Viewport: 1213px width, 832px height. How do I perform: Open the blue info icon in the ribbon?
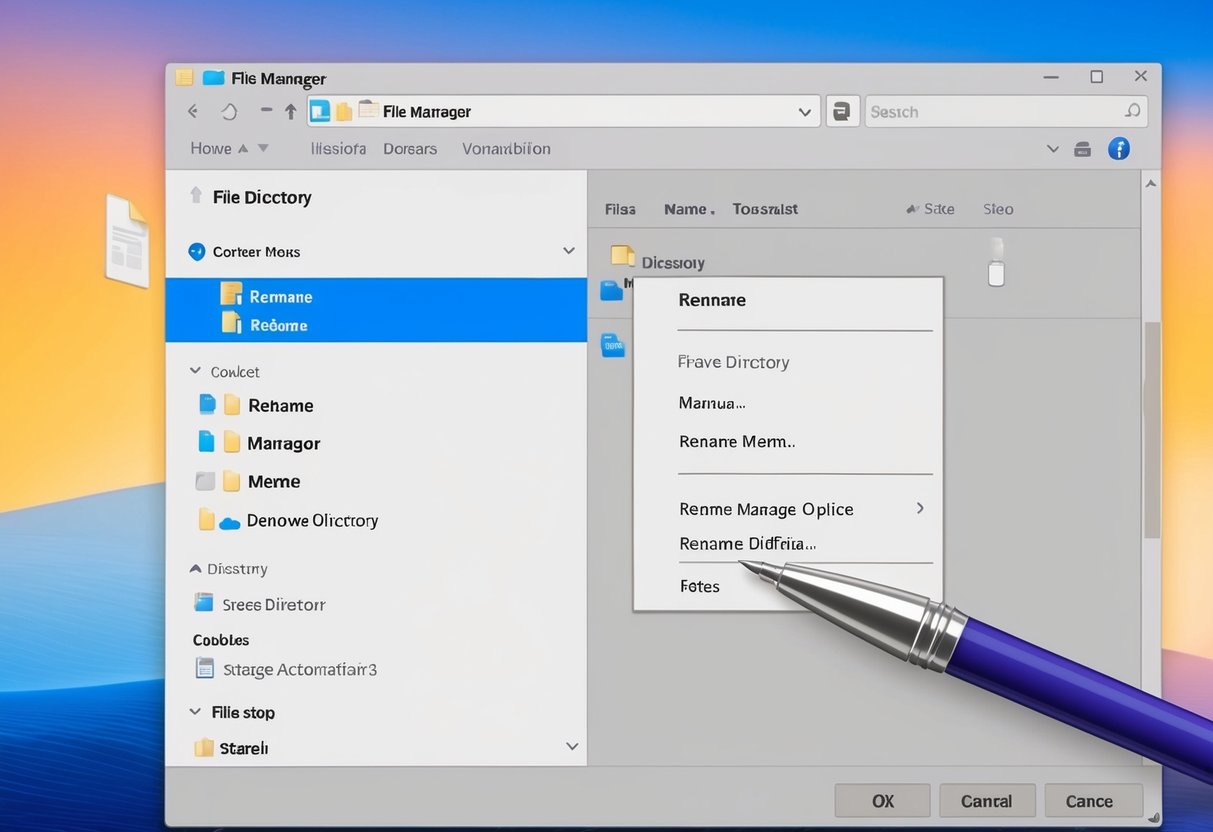click(x=1118, y=148)
